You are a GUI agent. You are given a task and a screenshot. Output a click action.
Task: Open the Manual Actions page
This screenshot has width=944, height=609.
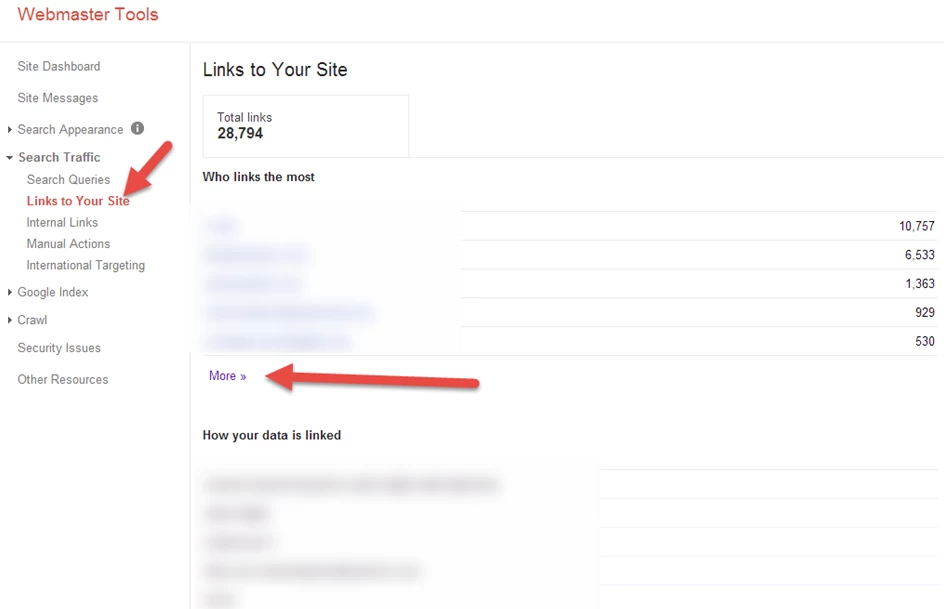[x=67, y=243]
